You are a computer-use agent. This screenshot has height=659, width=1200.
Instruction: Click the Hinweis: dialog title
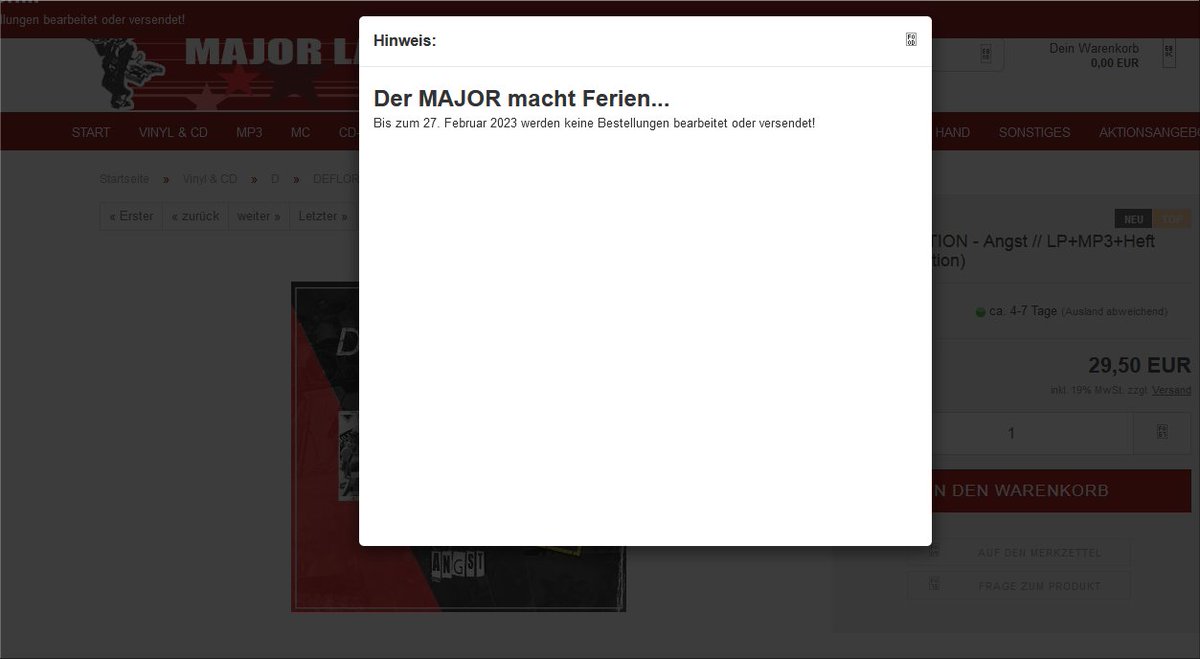[x=404, y=41]
